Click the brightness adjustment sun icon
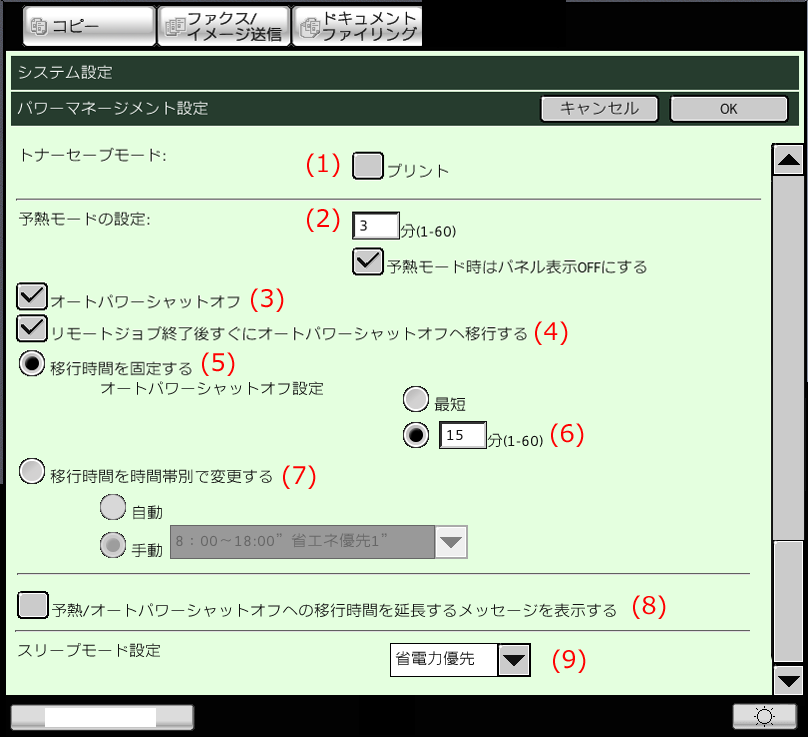The image size is (808, 737). 764,716
